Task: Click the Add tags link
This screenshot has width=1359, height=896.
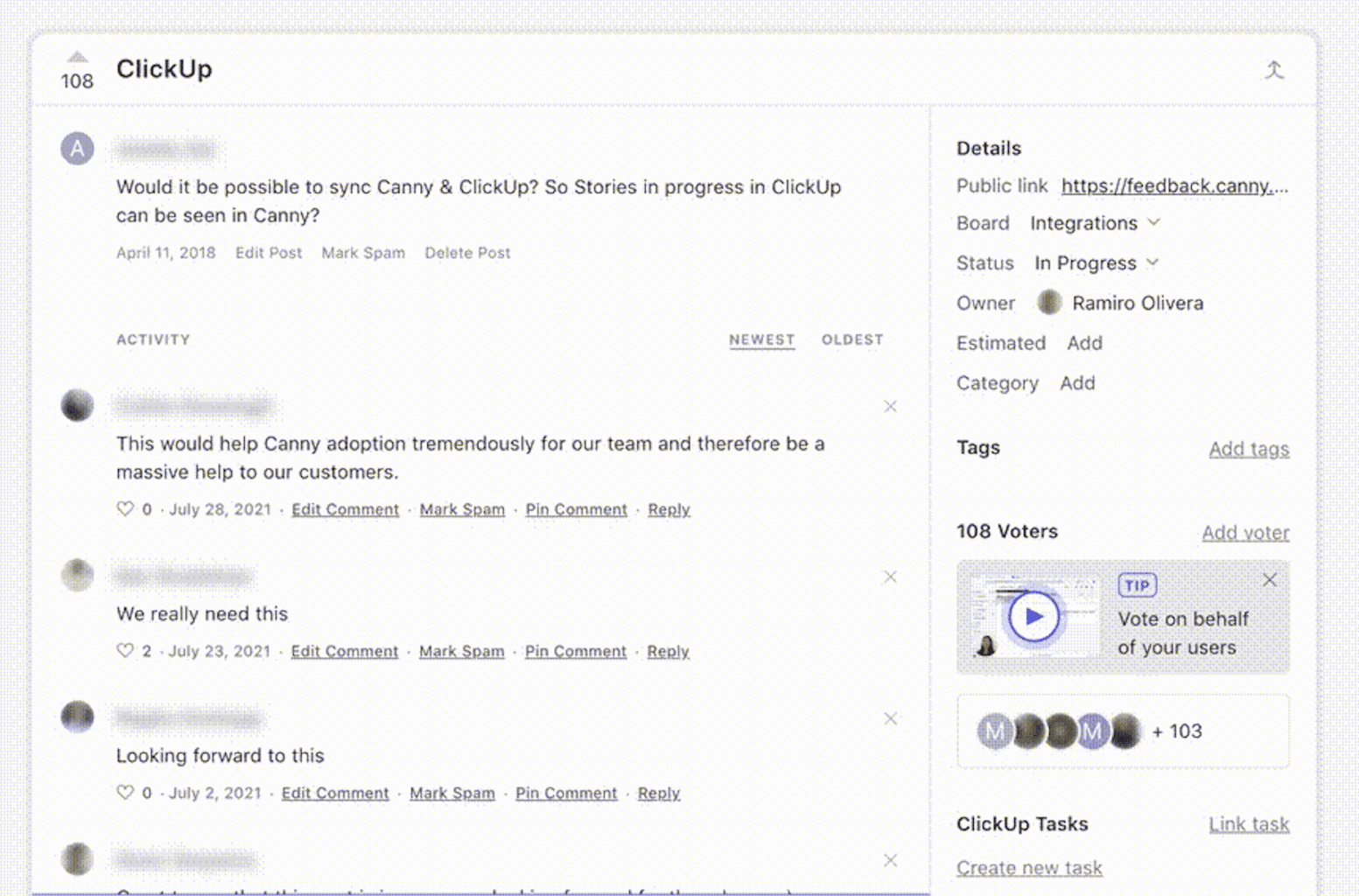Action: pyautogui.click(x=1249, y=449)
